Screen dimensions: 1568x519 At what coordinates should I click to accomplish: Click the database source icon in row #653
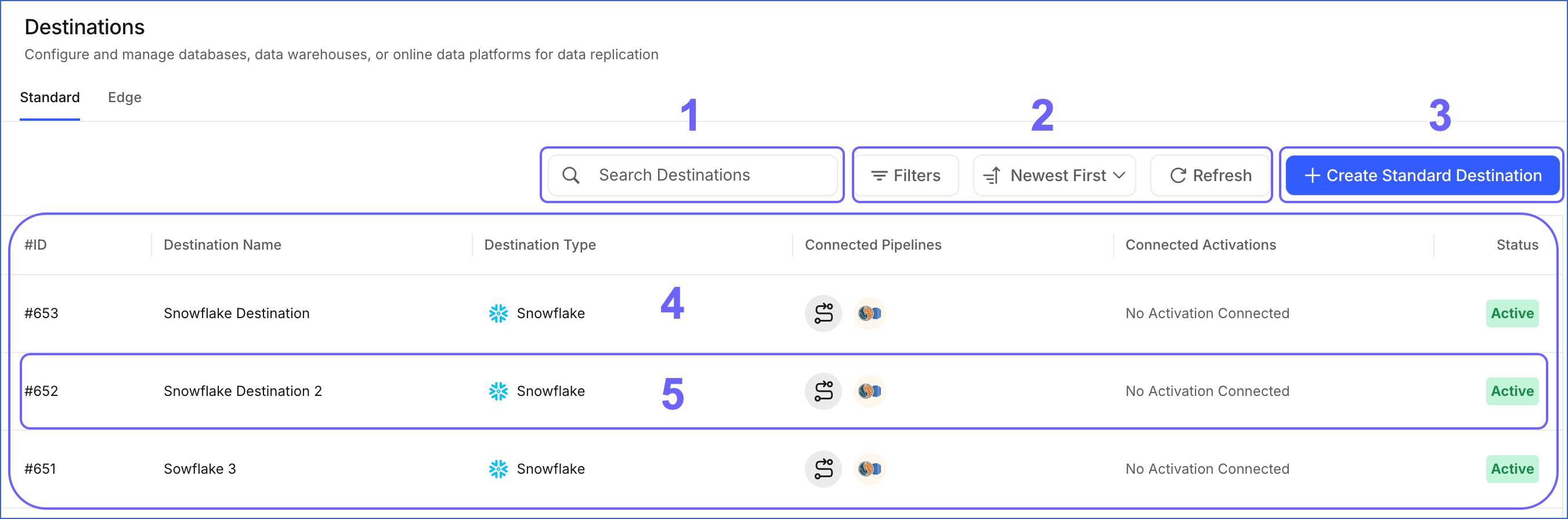pyautogui.click(x=869, y=313)
